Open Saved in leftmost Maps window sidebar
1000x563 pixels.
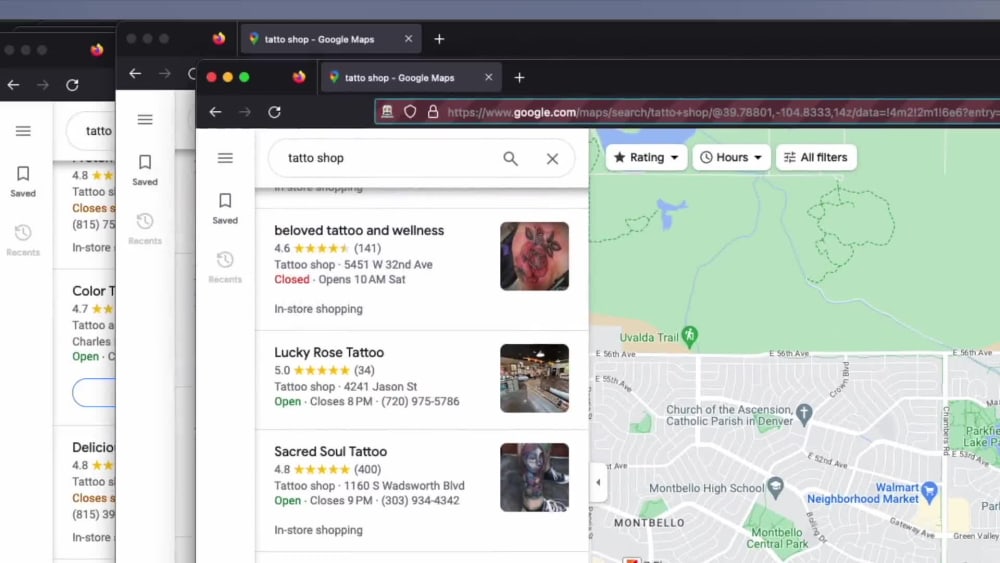click(23, 182)
